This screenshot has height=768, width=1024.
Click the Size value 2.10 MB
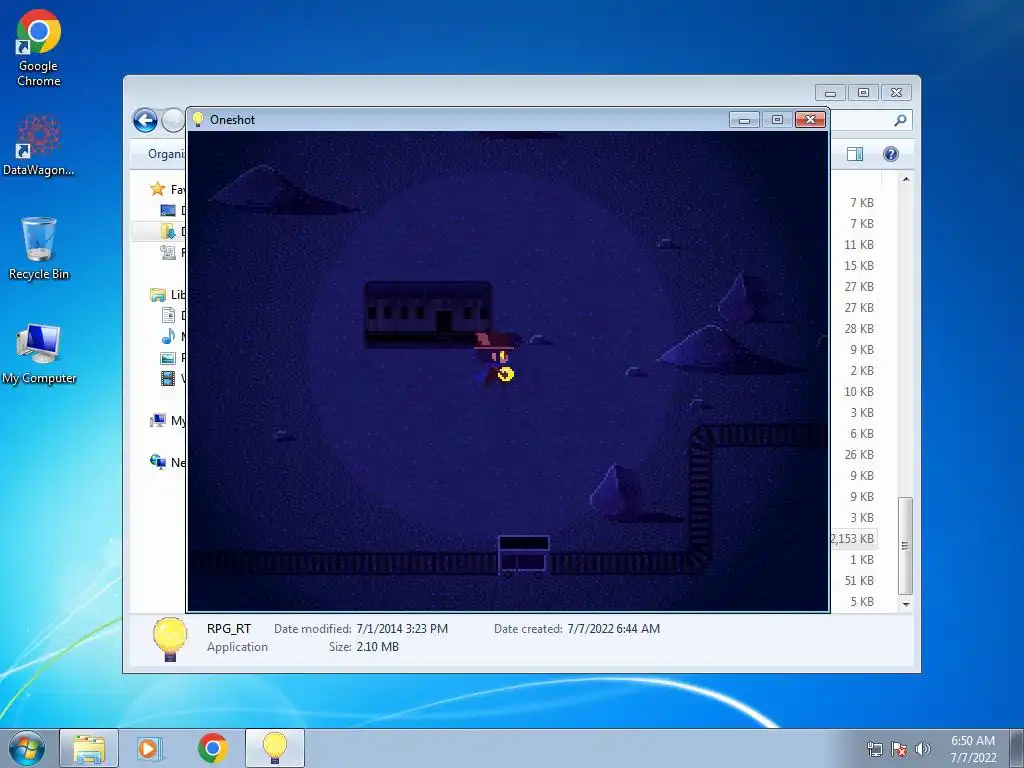point(377,647)
